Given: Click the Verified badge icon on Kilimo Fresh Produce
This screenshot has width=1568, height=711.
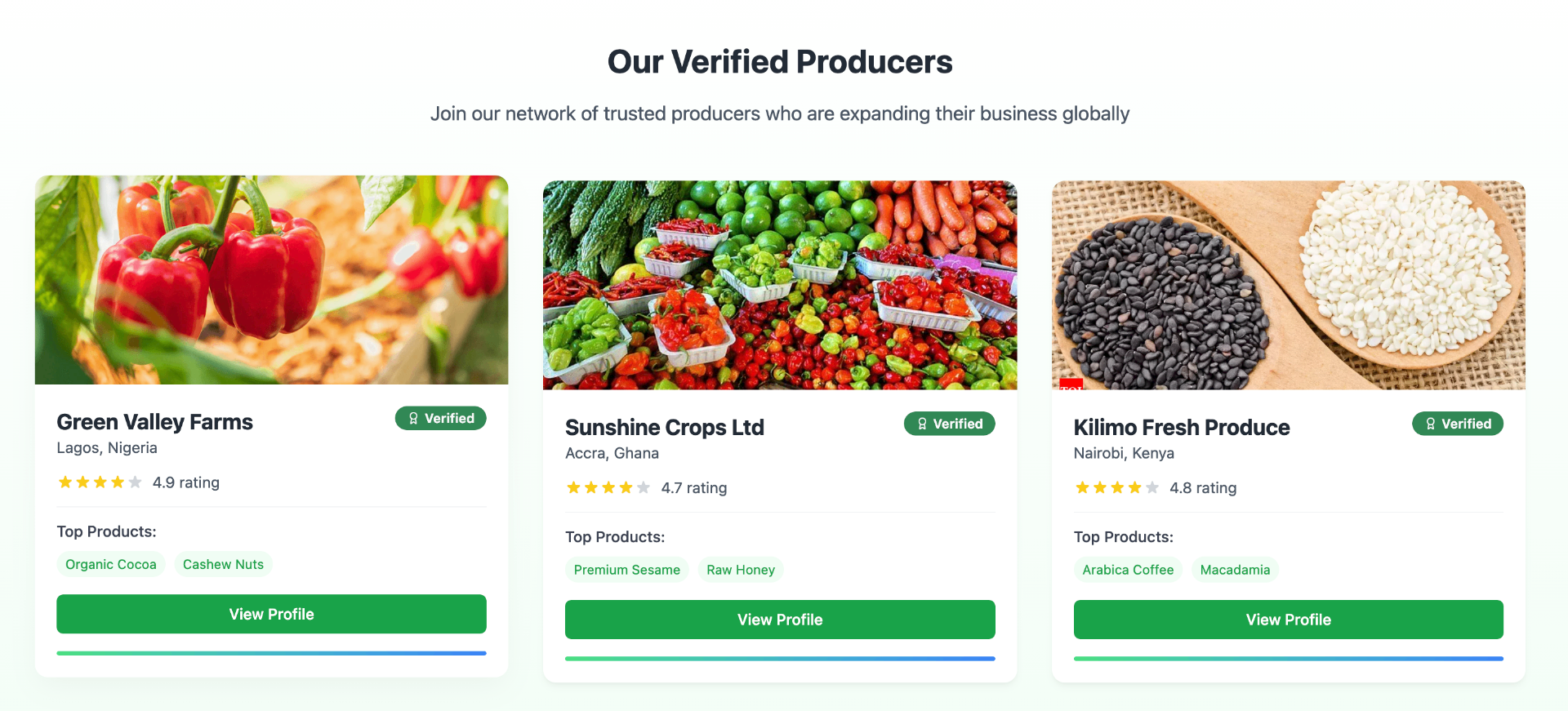Looking at the screenshot, I should (x=1431, y=424).
